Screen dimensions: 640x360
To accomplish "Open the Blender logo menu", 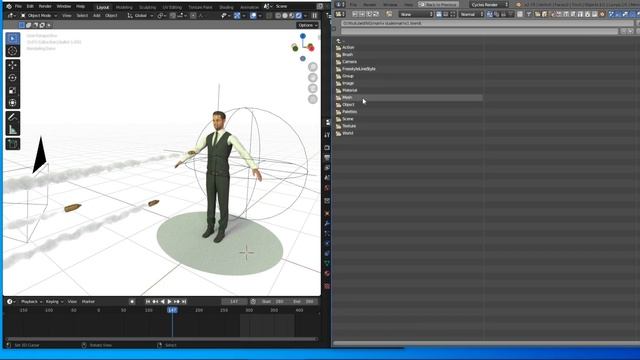I will 9,7.
